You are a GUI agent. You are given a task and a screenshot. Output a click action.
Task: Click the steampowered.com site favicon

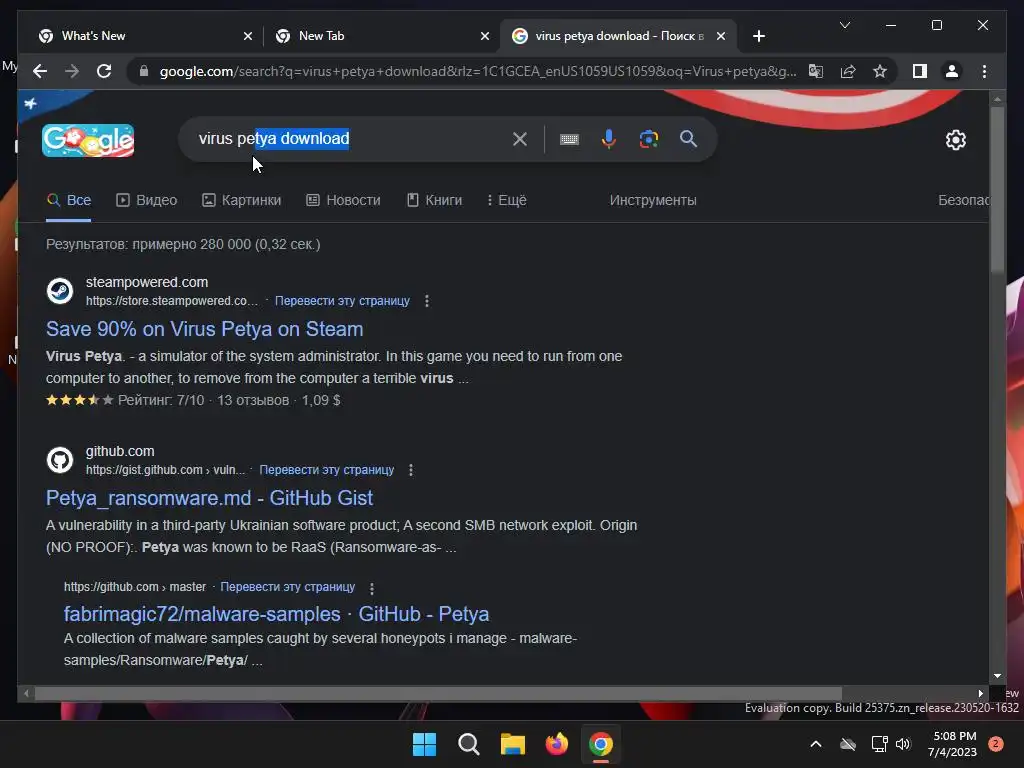pyautogui.click(x=60, y=291)
